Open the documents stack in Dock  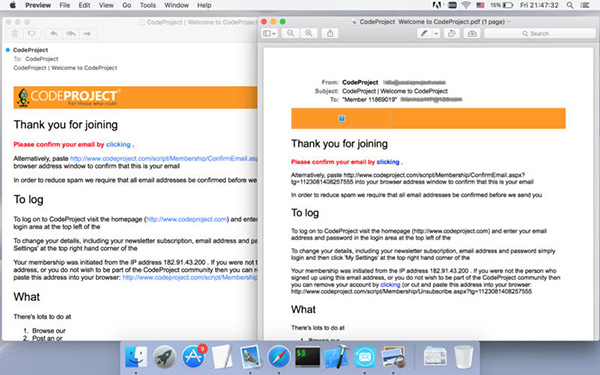(x=435, y=356)
